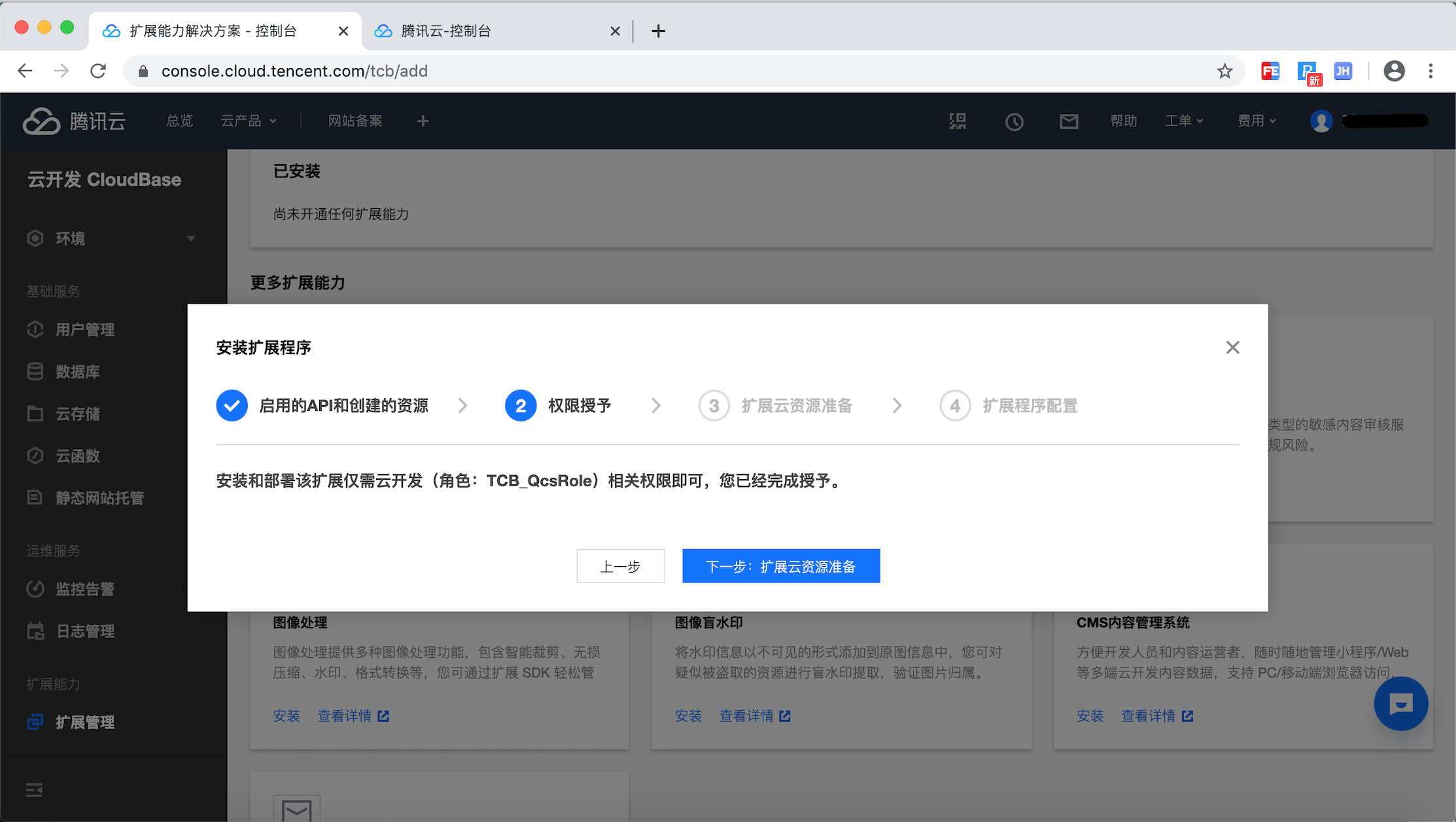This screenshot has width=1456, height=822.
Task: Open the recent history clock icon
Action: point(1014,122)
